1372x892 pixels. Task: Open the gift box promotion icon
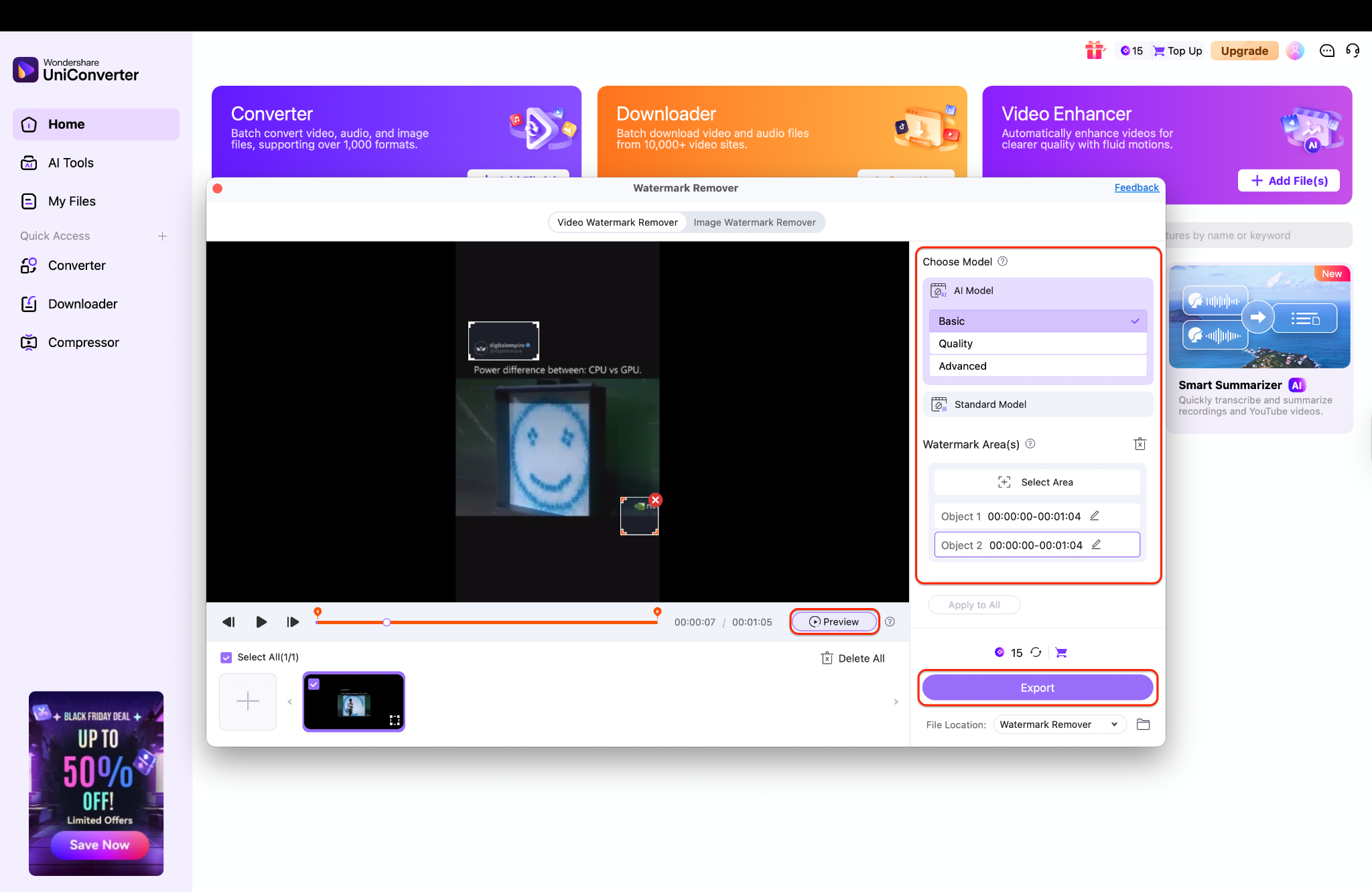click(x=1095, y=51)
